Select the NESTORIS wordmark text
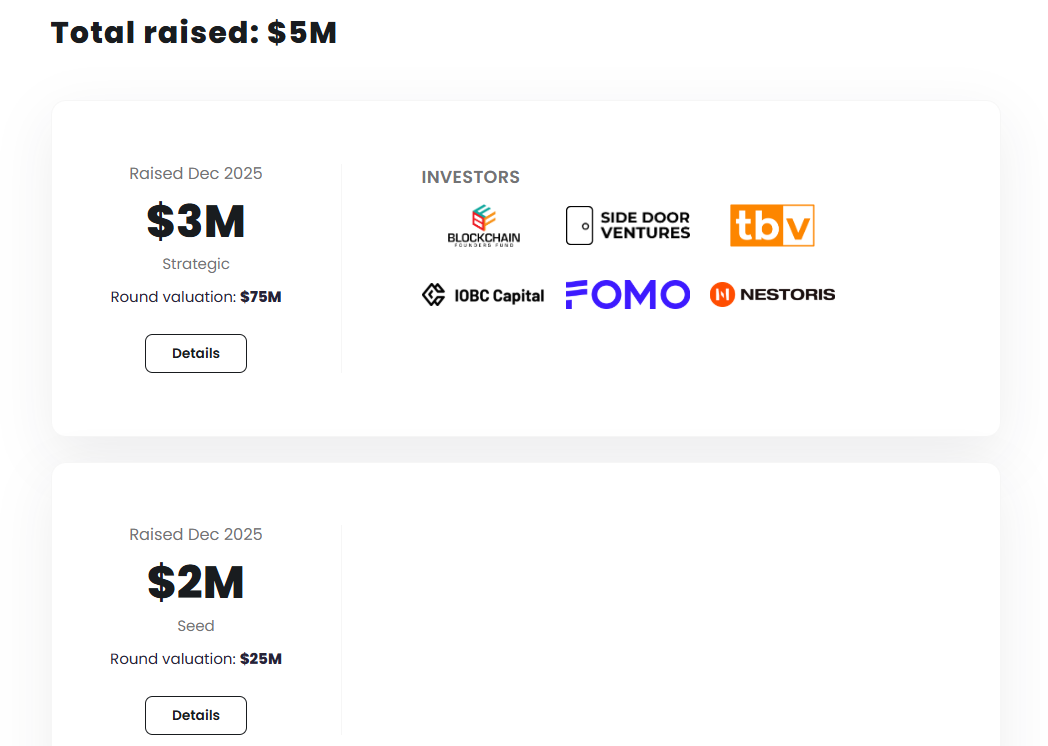1048x746 pixels. coord(787,295)
